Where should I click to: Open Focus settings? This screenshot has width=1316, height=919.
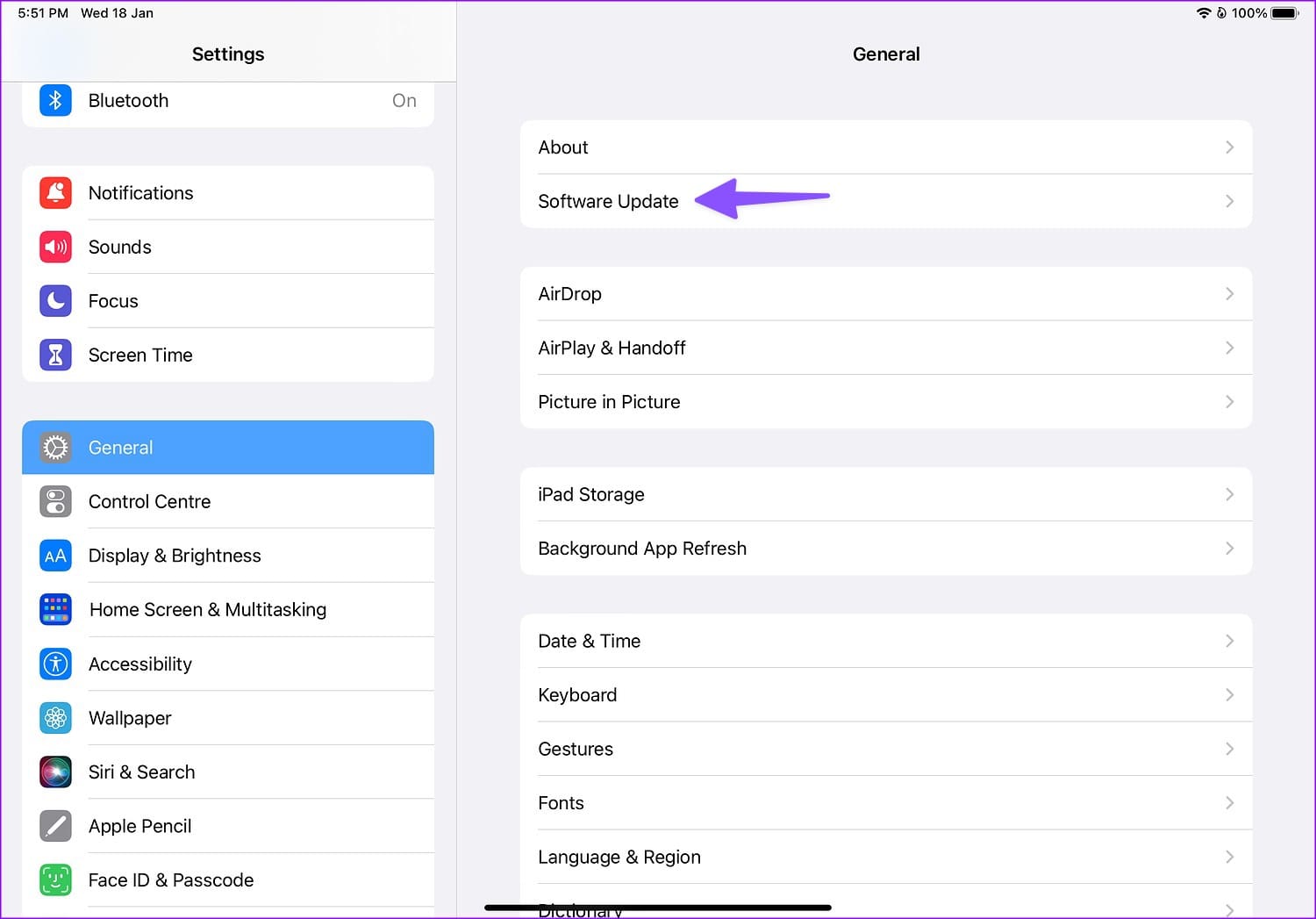pos(228,301)
